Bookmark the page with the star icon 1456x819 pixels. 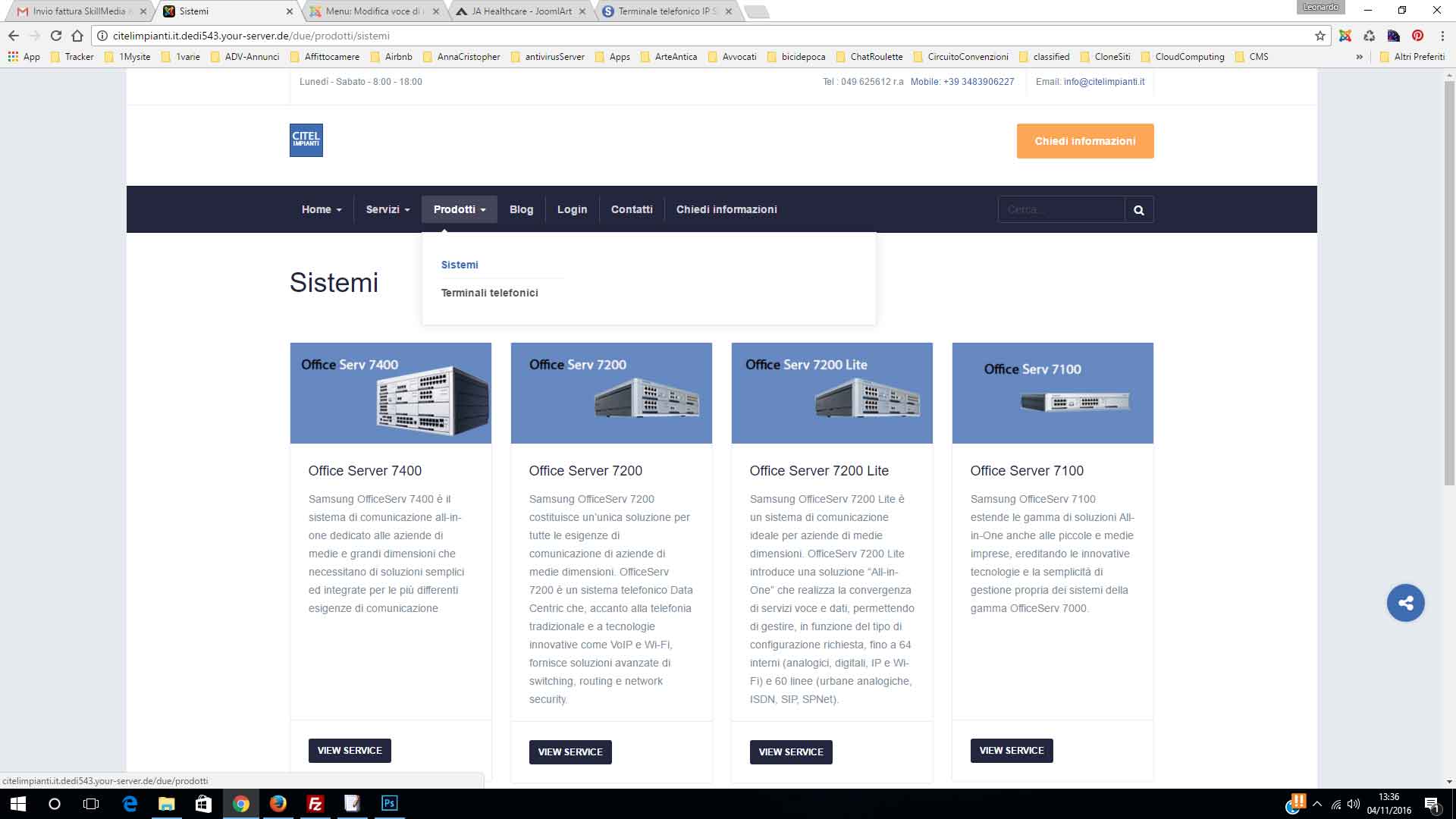(x=1319, y=36)
